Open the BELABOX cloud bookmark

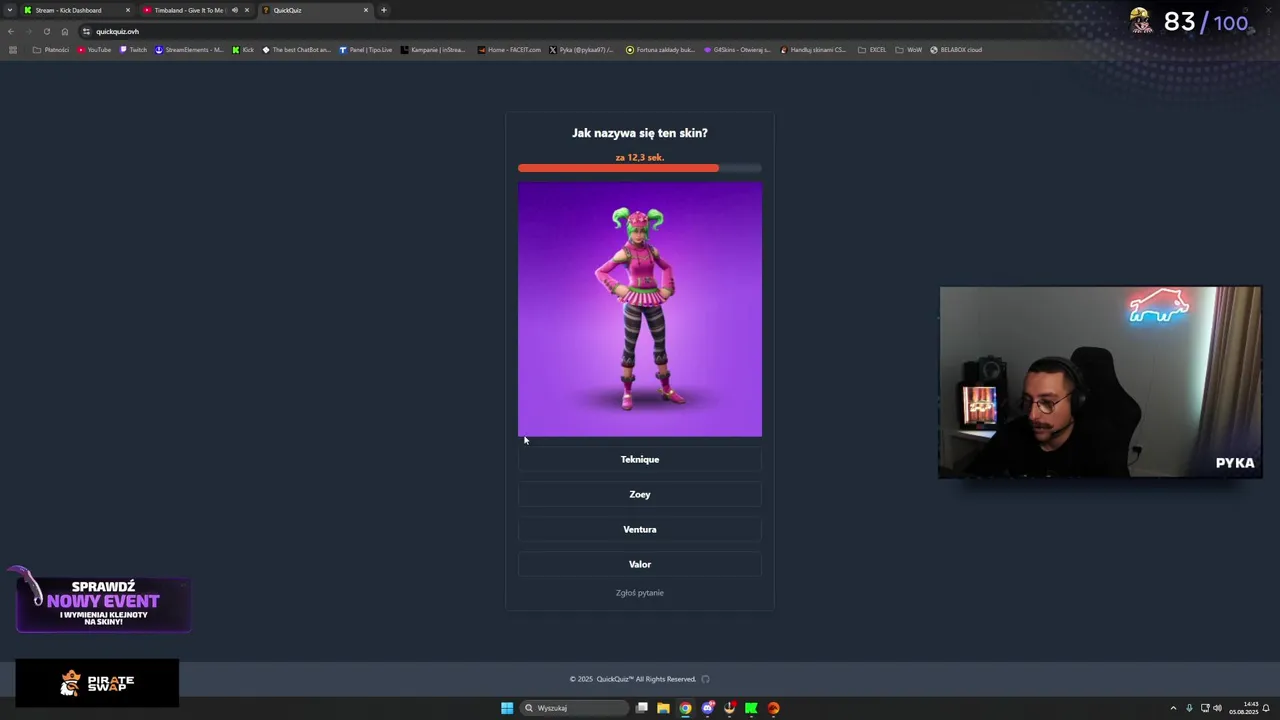[956, 50]
